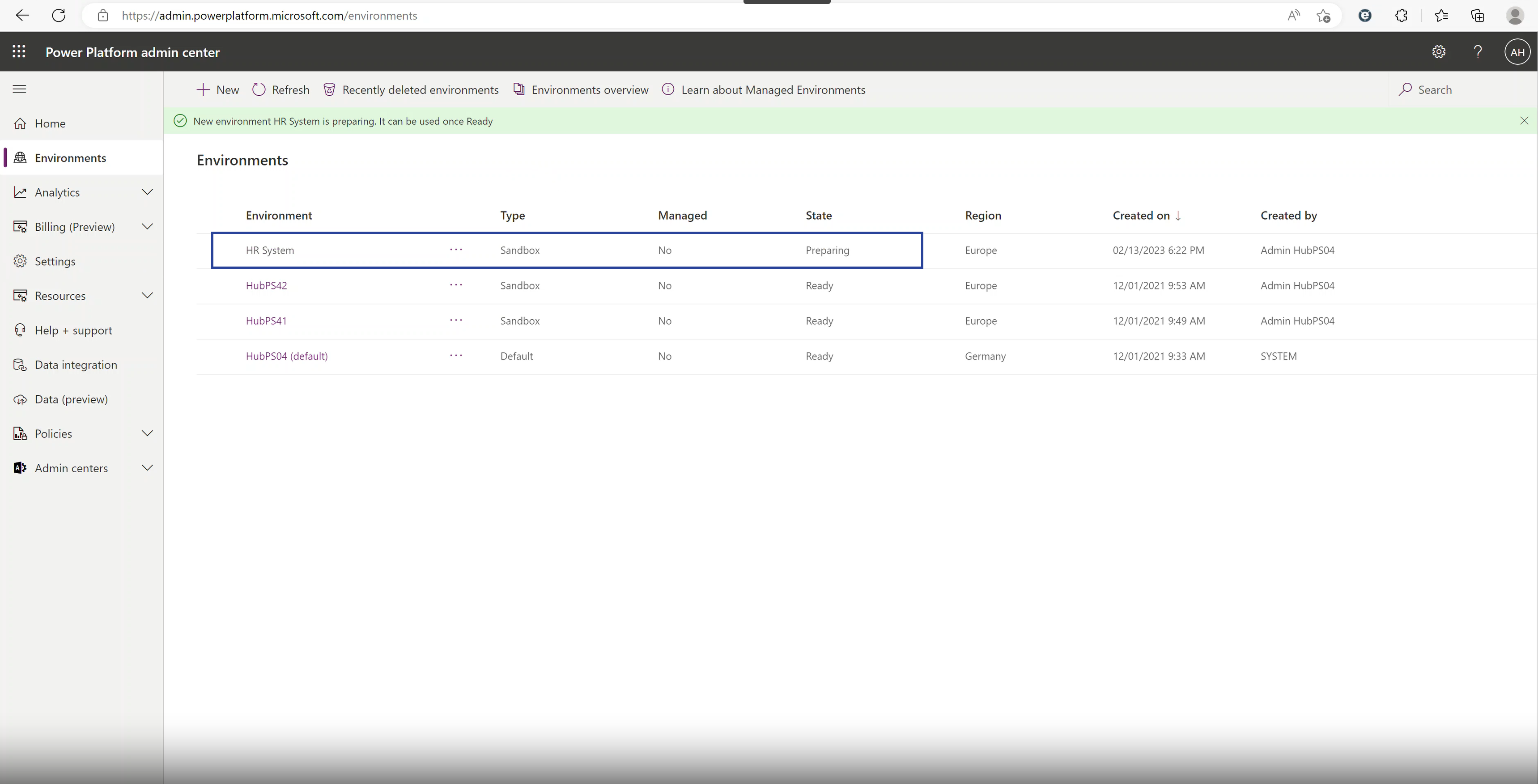Open the HubPS04 (default) environment link
The width and height of the screenshot is (1538, 784).
pos(287,356)
